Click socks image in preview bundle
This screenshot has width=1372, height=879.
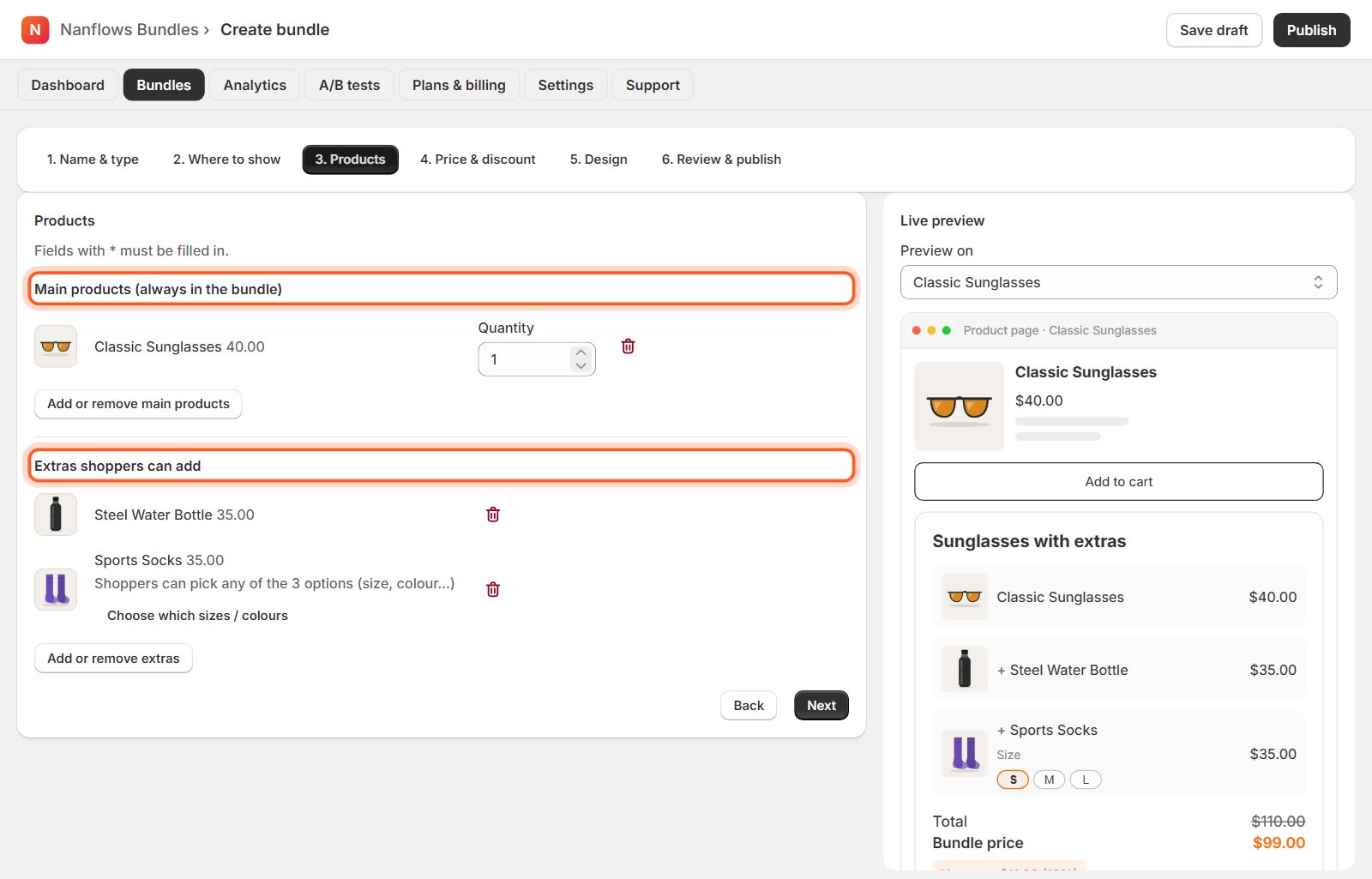[965, 754]
